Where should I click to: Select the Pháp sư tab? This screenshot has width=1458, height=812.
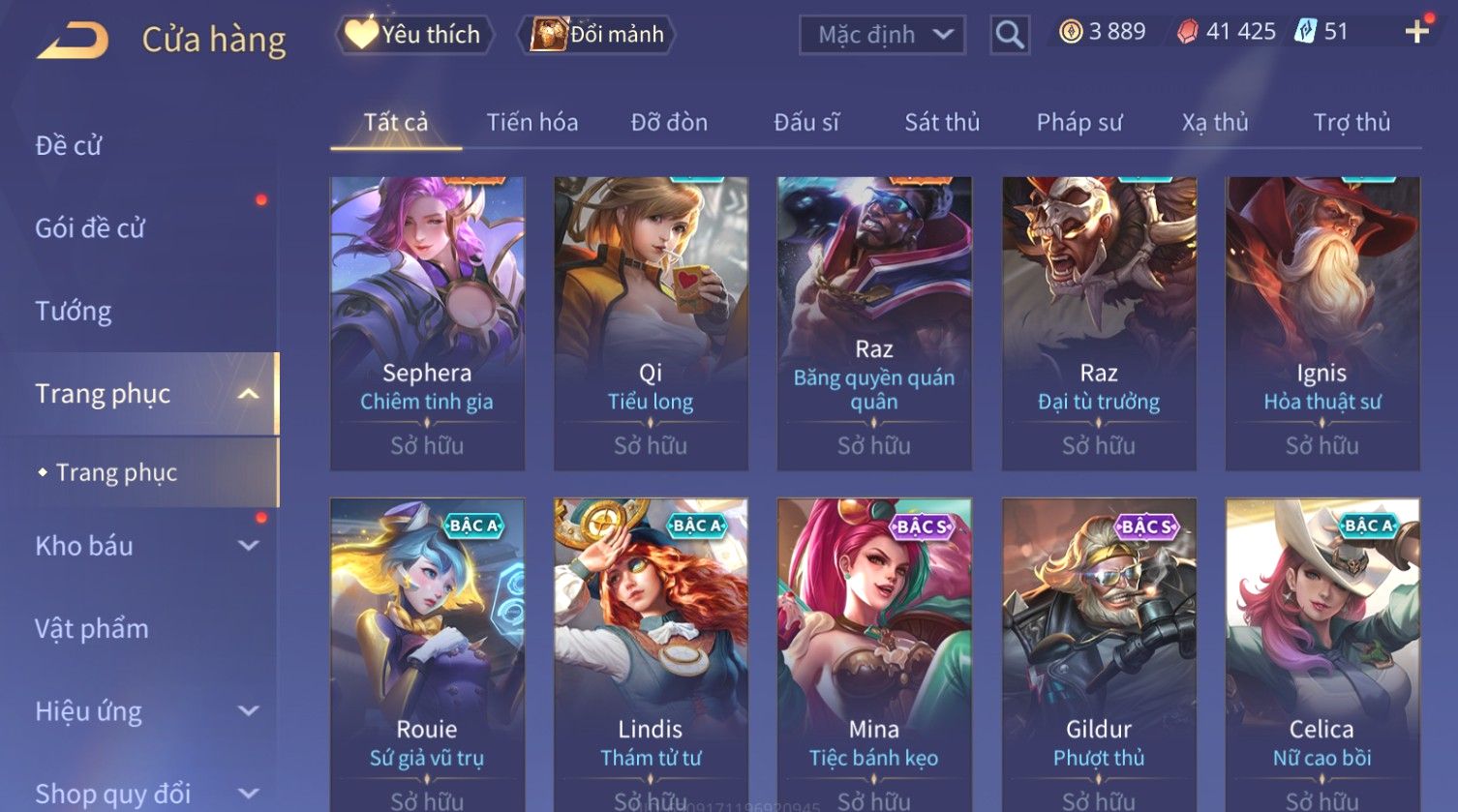pos(1079,123)
